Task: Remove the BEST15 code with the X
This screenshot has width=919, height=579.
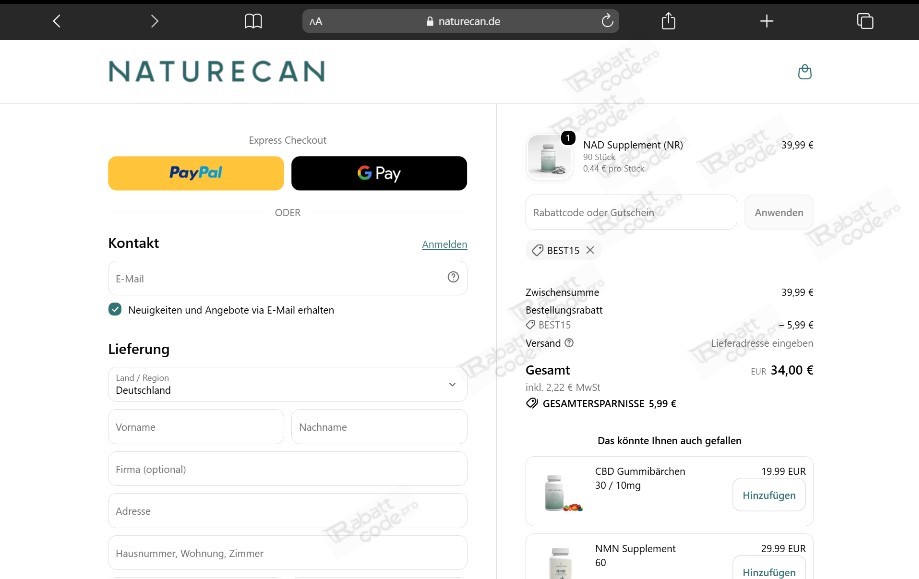Action: [590, 250]
